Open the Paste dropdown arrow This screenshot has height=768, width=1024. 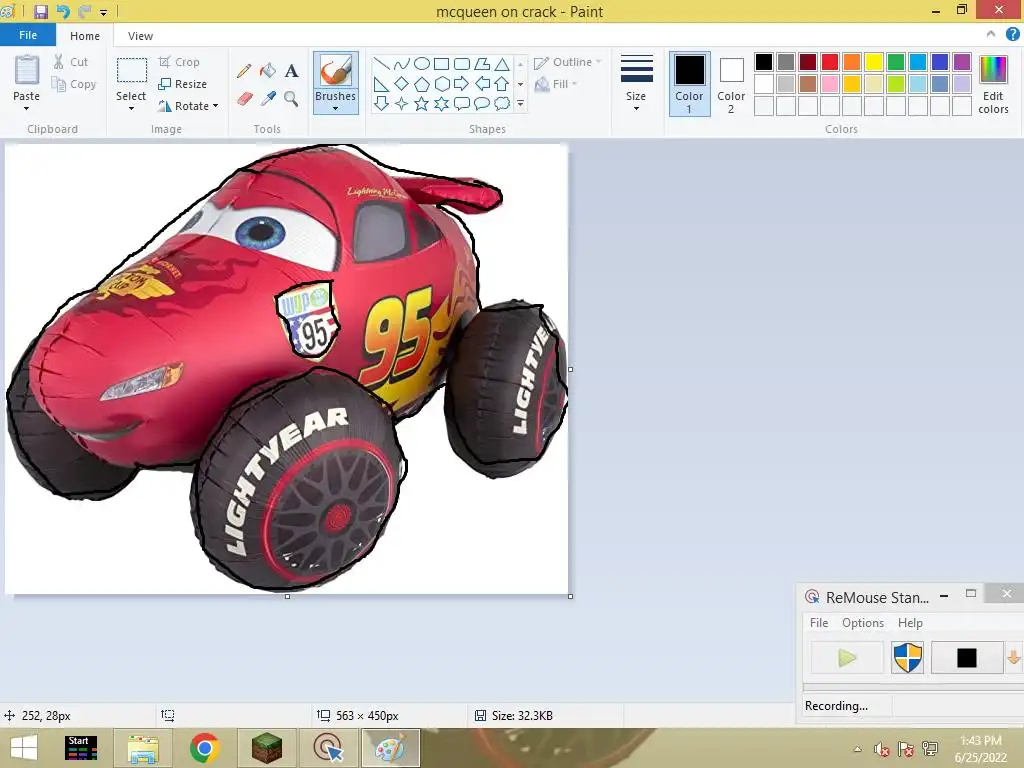pyautogui.click(x=26, y=108)
